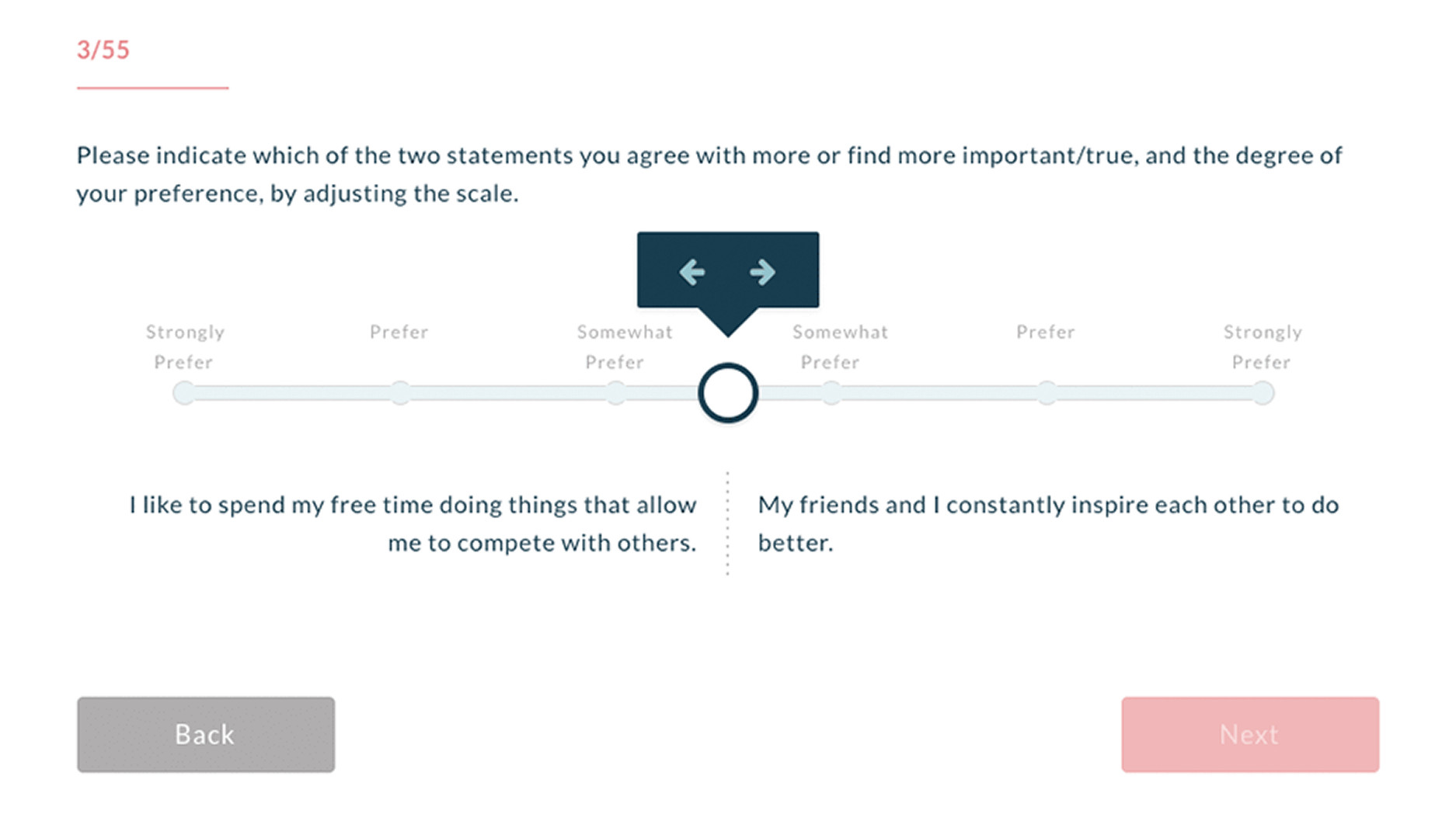
Task: Click the statement about competing with others
Action: point(414,524)
